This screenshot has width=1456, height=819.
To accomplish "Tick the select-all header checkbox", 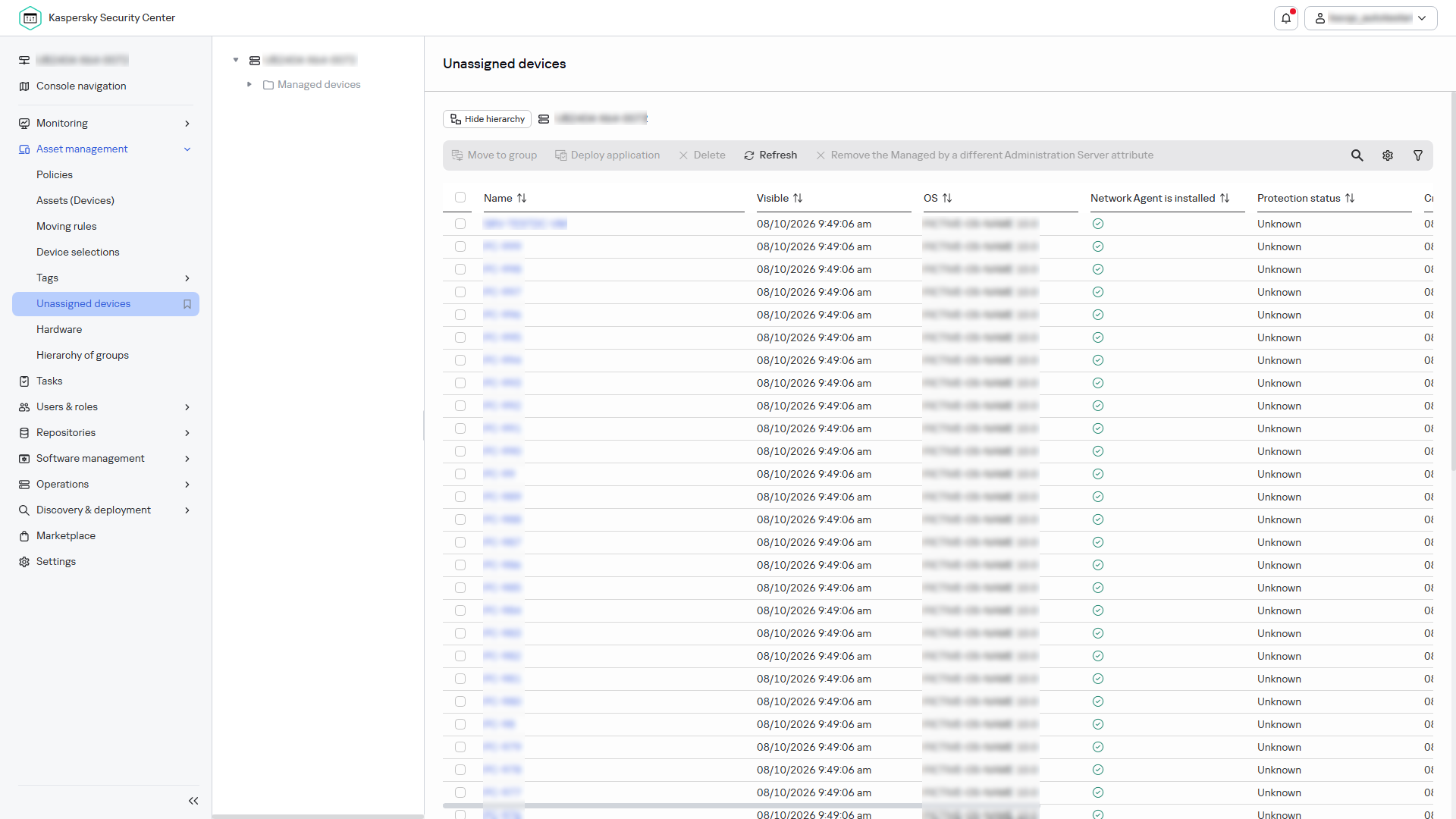I will point(460,197).
